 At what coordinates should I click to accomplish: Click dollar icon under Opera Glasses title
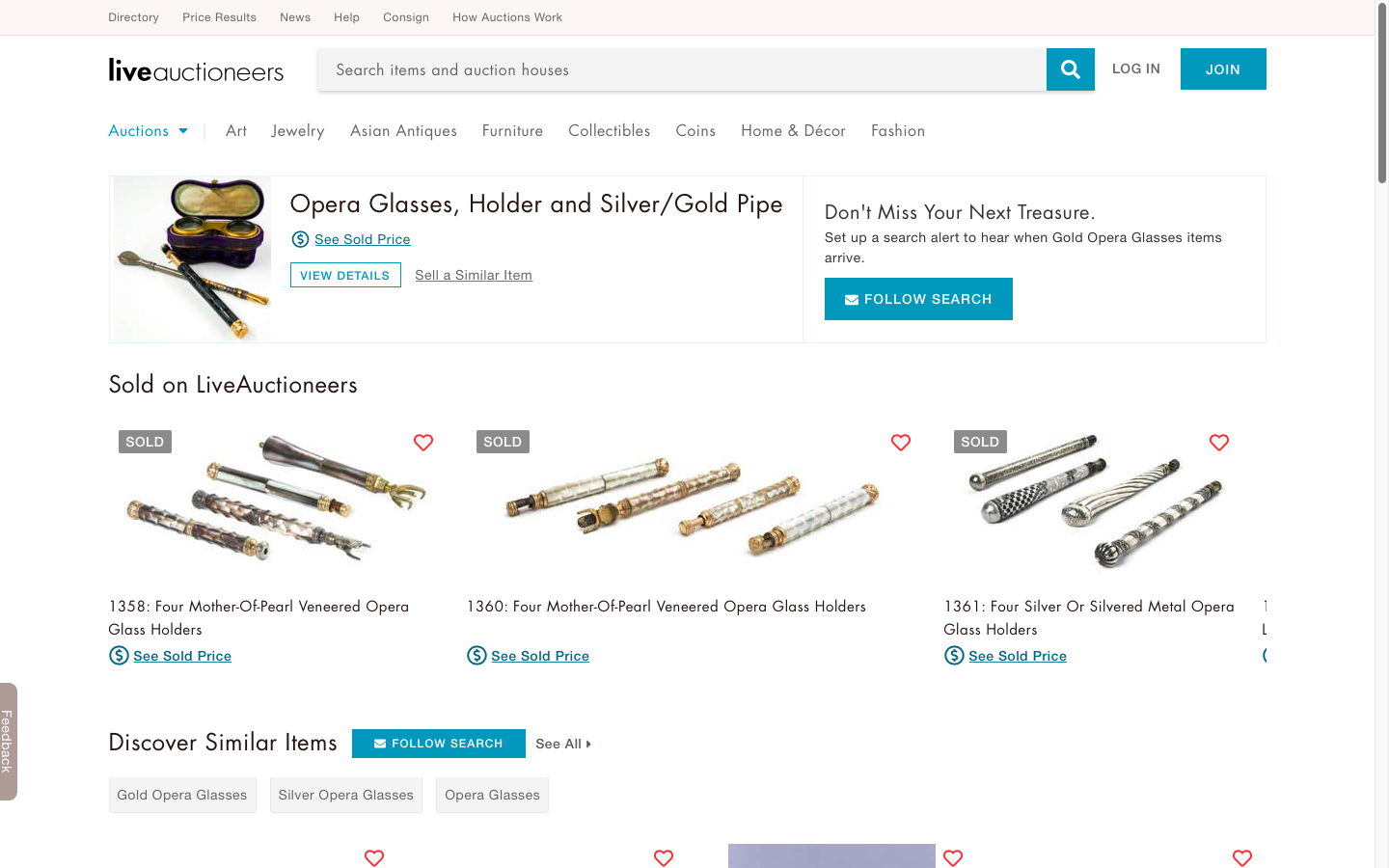(300, 239)
